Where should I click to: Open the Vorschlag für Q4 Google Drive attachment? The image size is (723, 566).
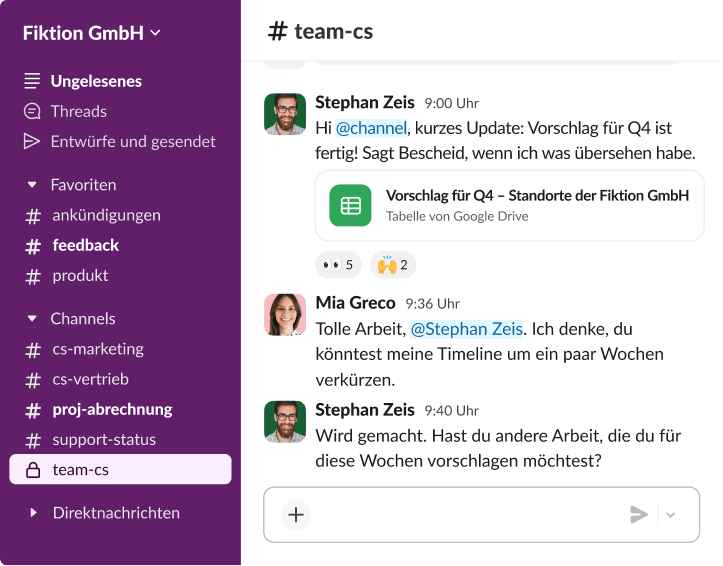(510, 206)
